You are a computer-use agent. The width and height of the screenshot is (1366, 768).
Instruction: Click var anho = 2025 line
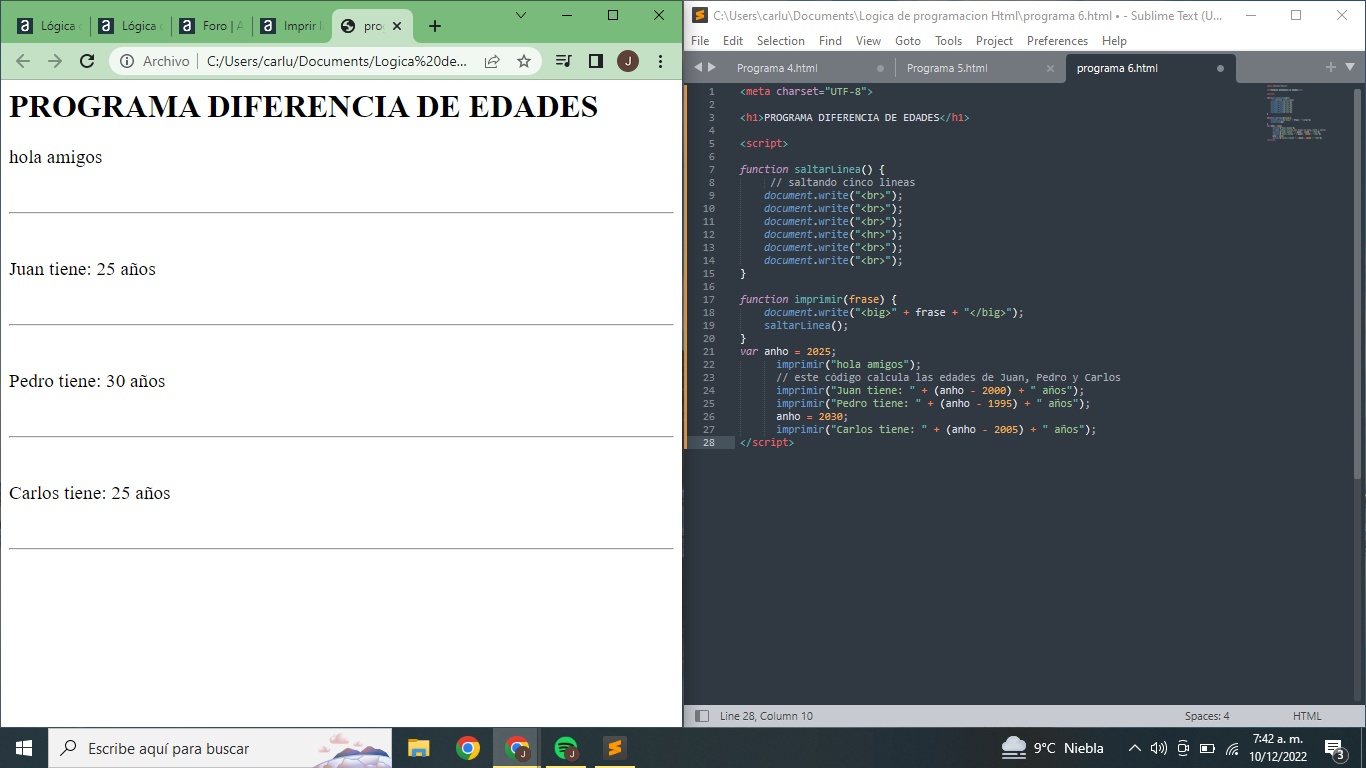click(x=788, y=351)
